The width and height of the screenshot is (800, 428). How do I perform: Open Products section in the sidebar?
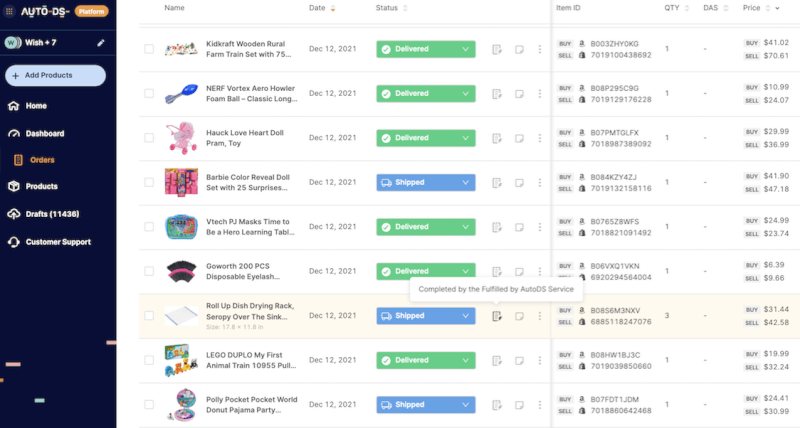pyautogui.click(x=41, y=186)
